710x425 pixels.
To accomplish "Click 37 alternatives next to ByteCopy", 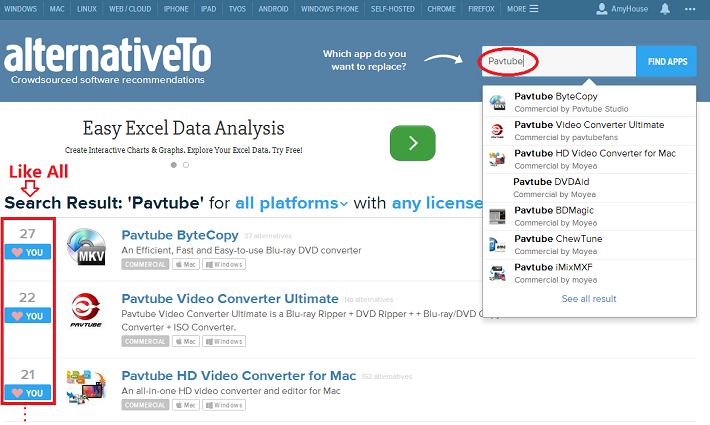I will pyautogui.click(x=268, y=236).
